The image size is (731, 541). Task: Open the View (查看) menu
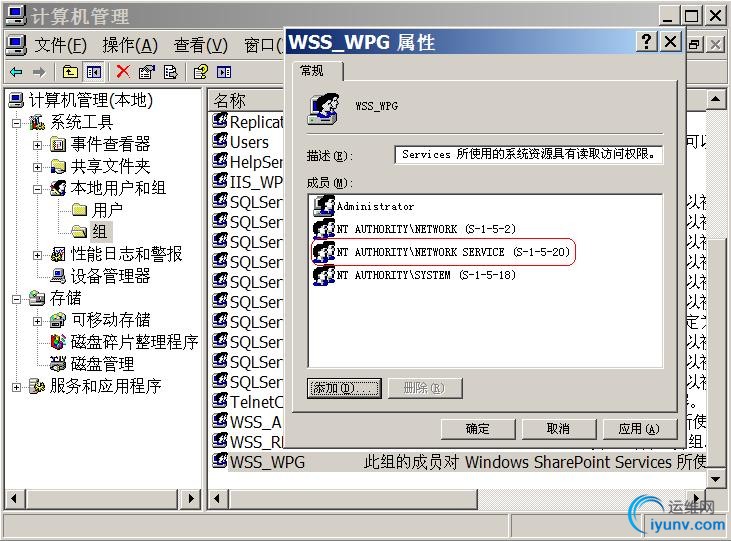[200, 46]
